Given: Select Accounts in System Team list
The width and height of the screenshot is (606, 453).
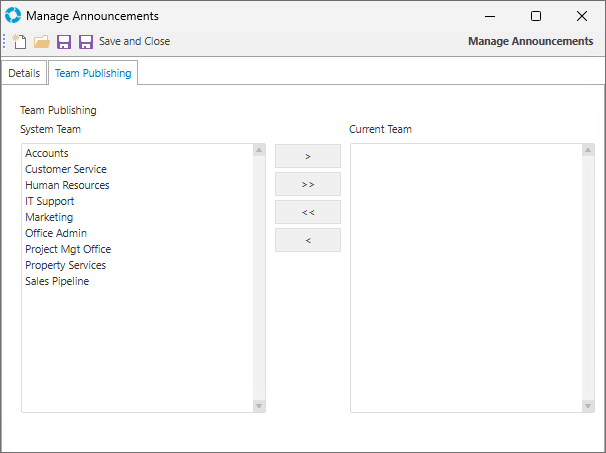Looking at the screenshot, I should pos(47,153).
